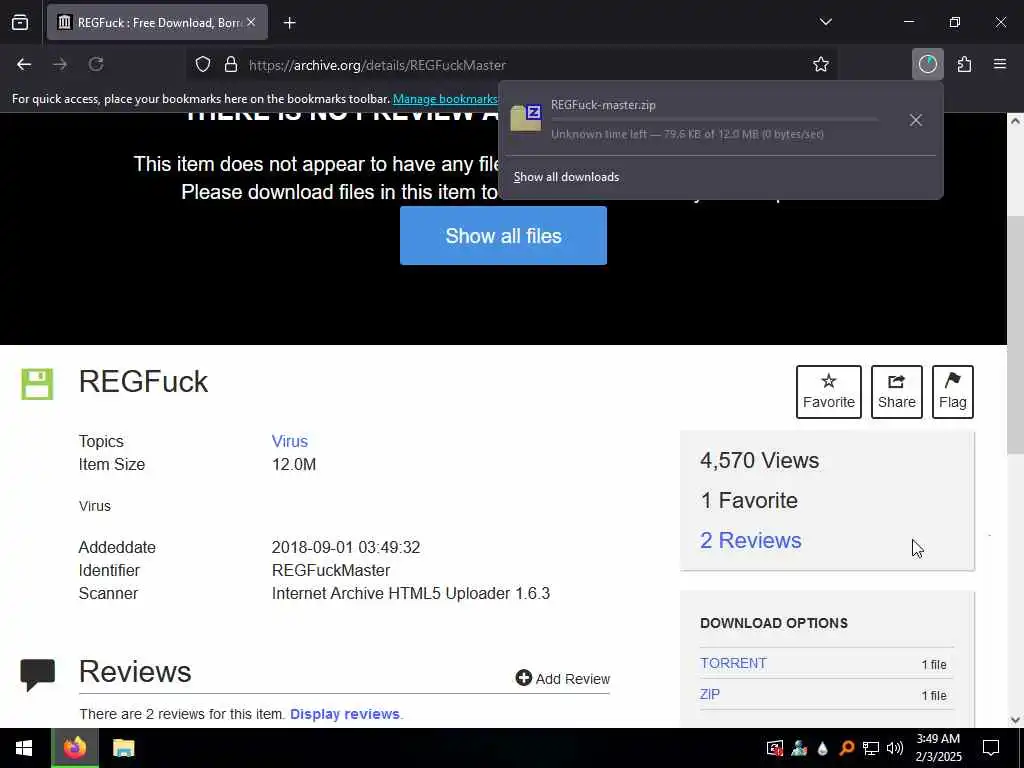Bookmark this page with the star icon
Image resolution: width=1024 pixels, height=768 pixels.
[x=821, y=65]
